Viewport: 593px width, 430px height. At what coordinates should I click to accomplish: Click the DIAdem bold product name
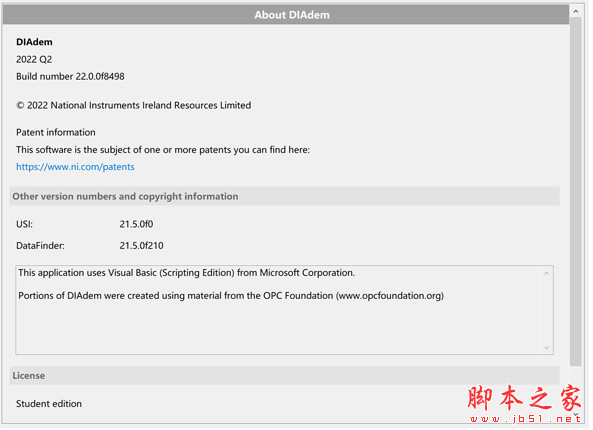click(x=34, y=42)
